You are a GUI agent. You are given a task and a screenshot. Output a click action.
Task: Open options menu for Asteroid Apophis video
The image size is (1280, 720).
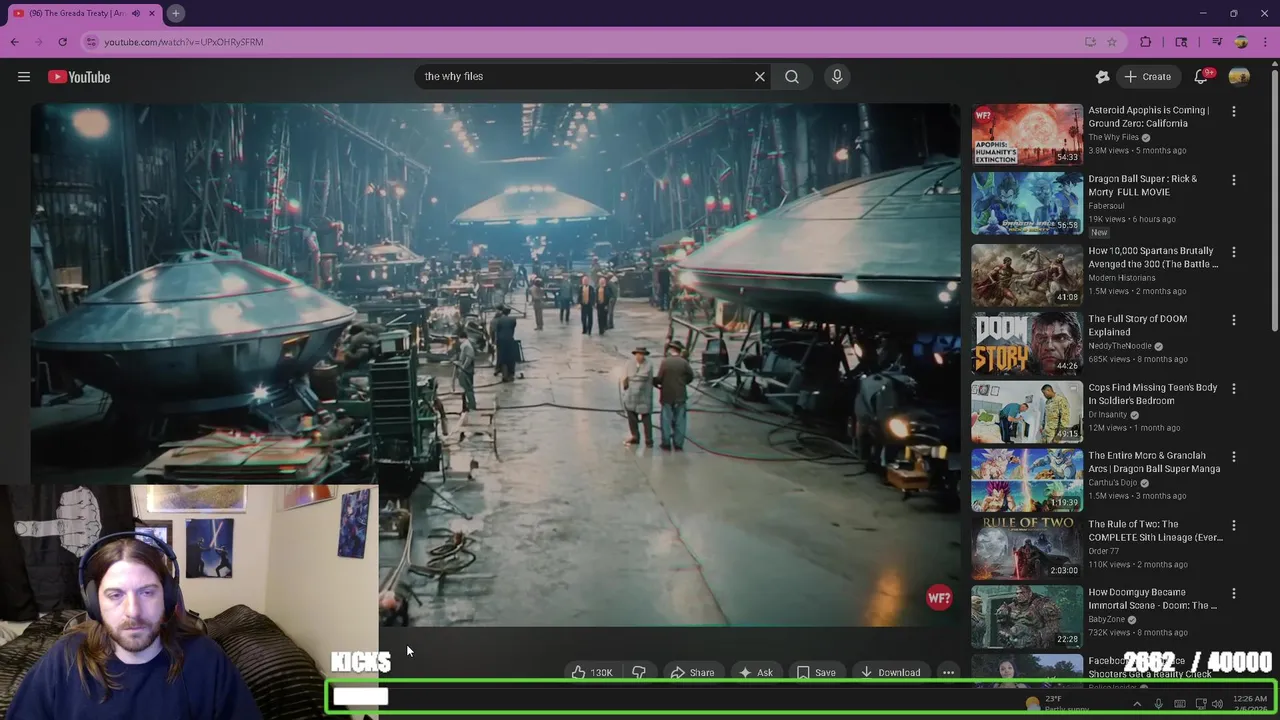1233,111
